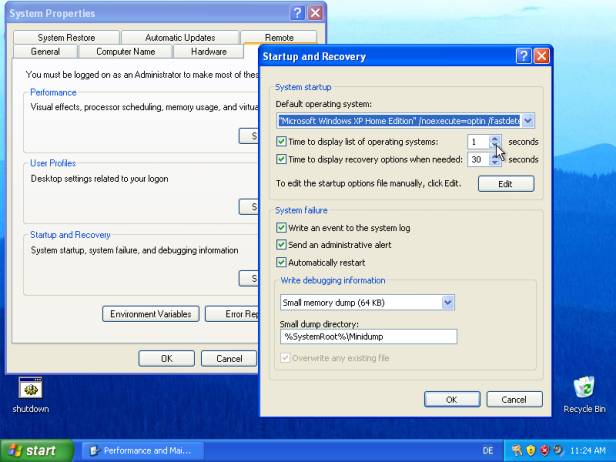Switch to the Automatic Updates tab
Image resolution: width=616 pixels, height=462 pixels.
(180, 37)
